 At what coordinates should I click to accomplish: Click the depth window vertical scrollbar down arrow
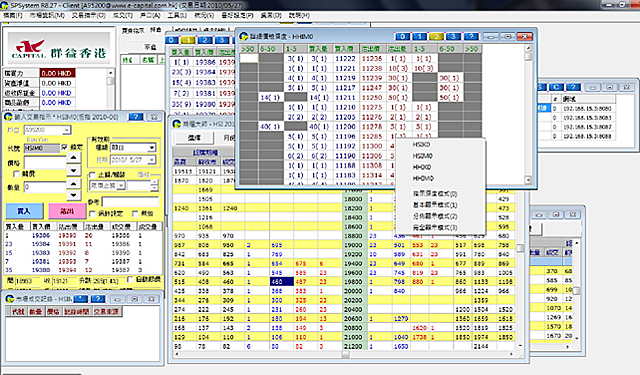pyautogui.click(x=528, y=180)
